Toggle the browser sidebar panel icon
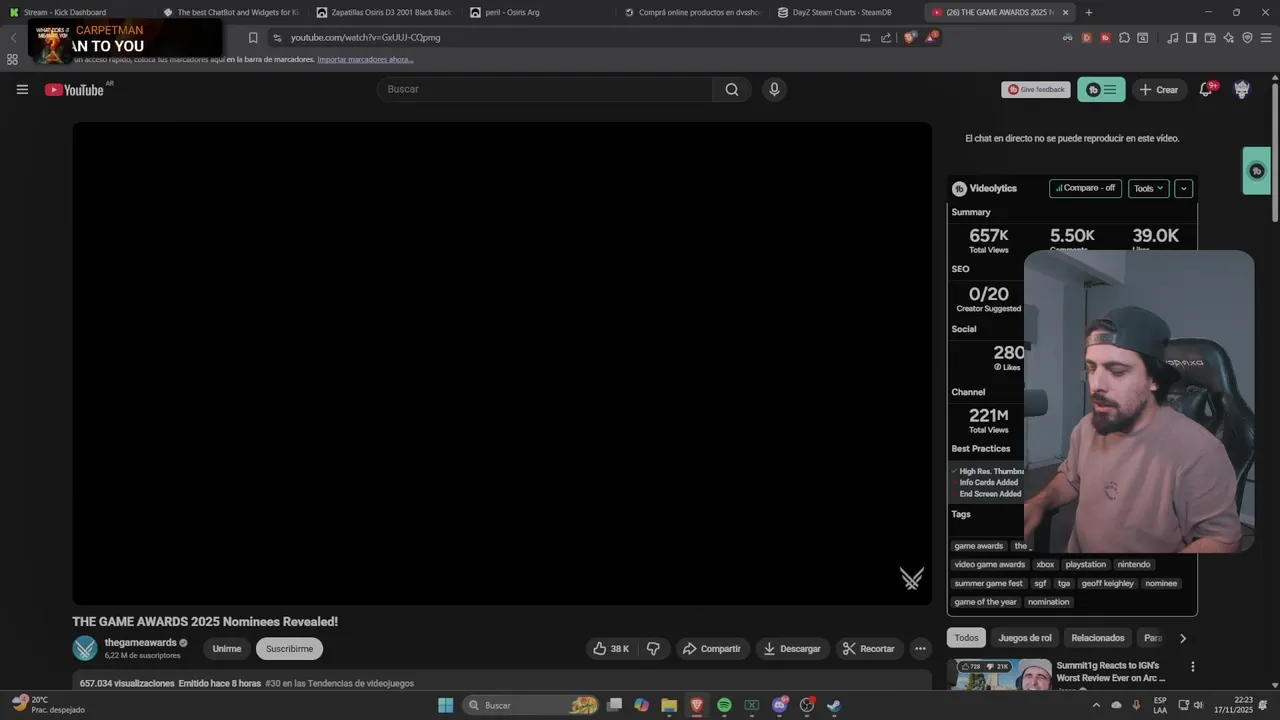 coord(1191,38)
